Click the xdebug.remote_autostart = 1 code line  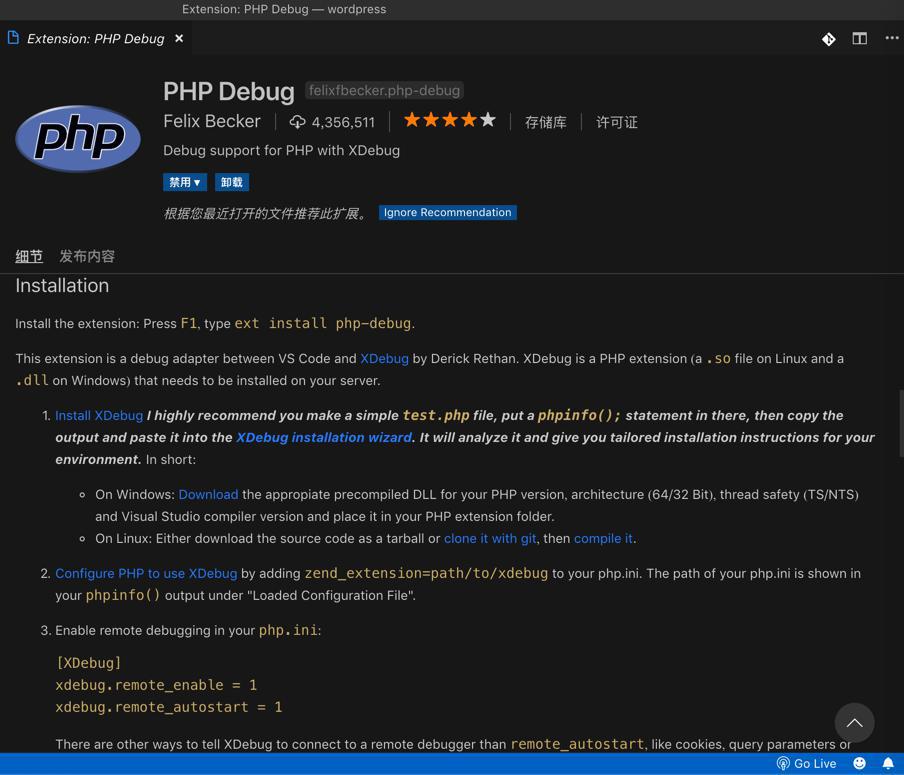coord(168,707)
